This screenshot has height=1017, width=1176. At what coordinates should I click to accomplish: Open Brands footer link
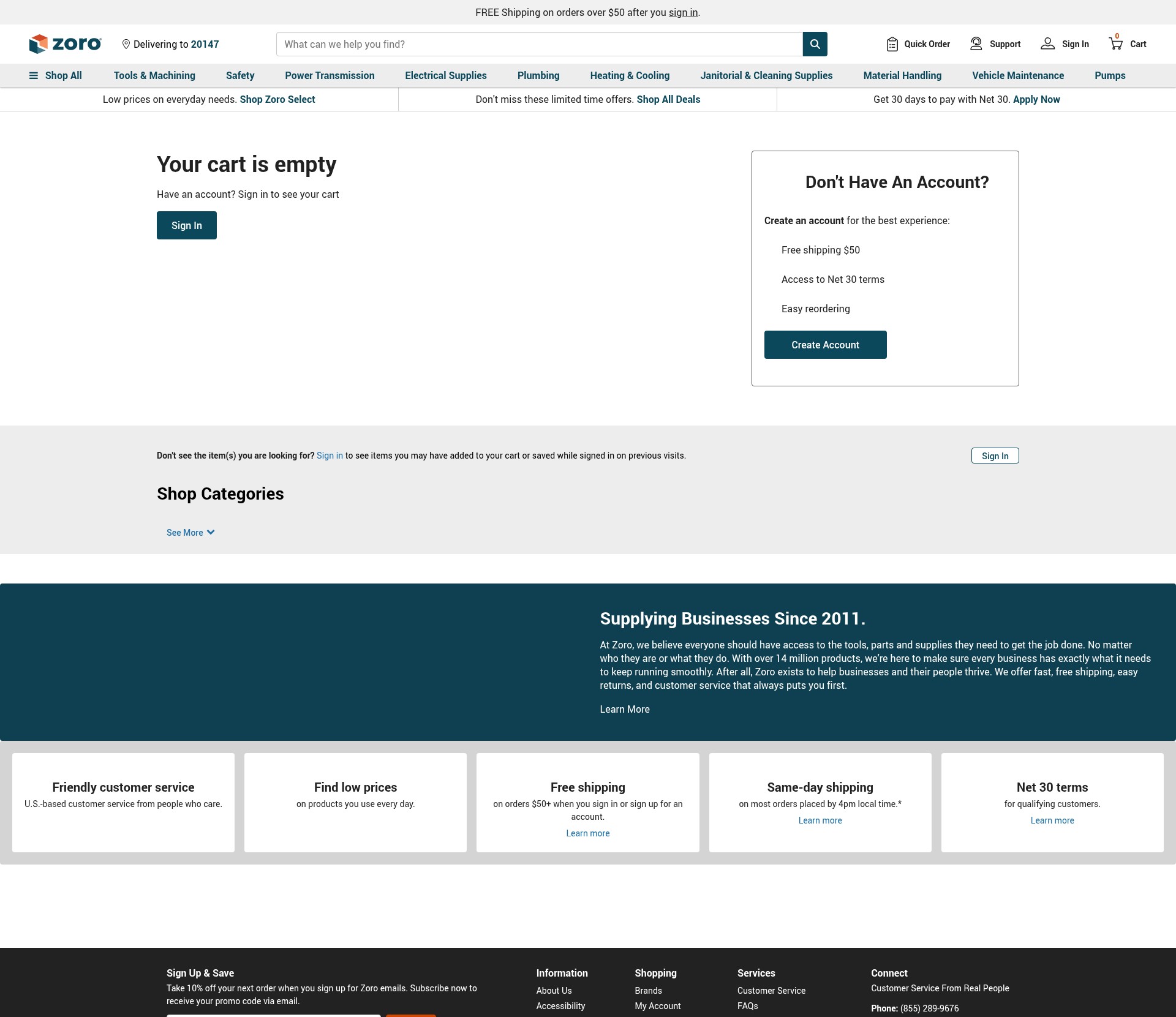(648, 991)
